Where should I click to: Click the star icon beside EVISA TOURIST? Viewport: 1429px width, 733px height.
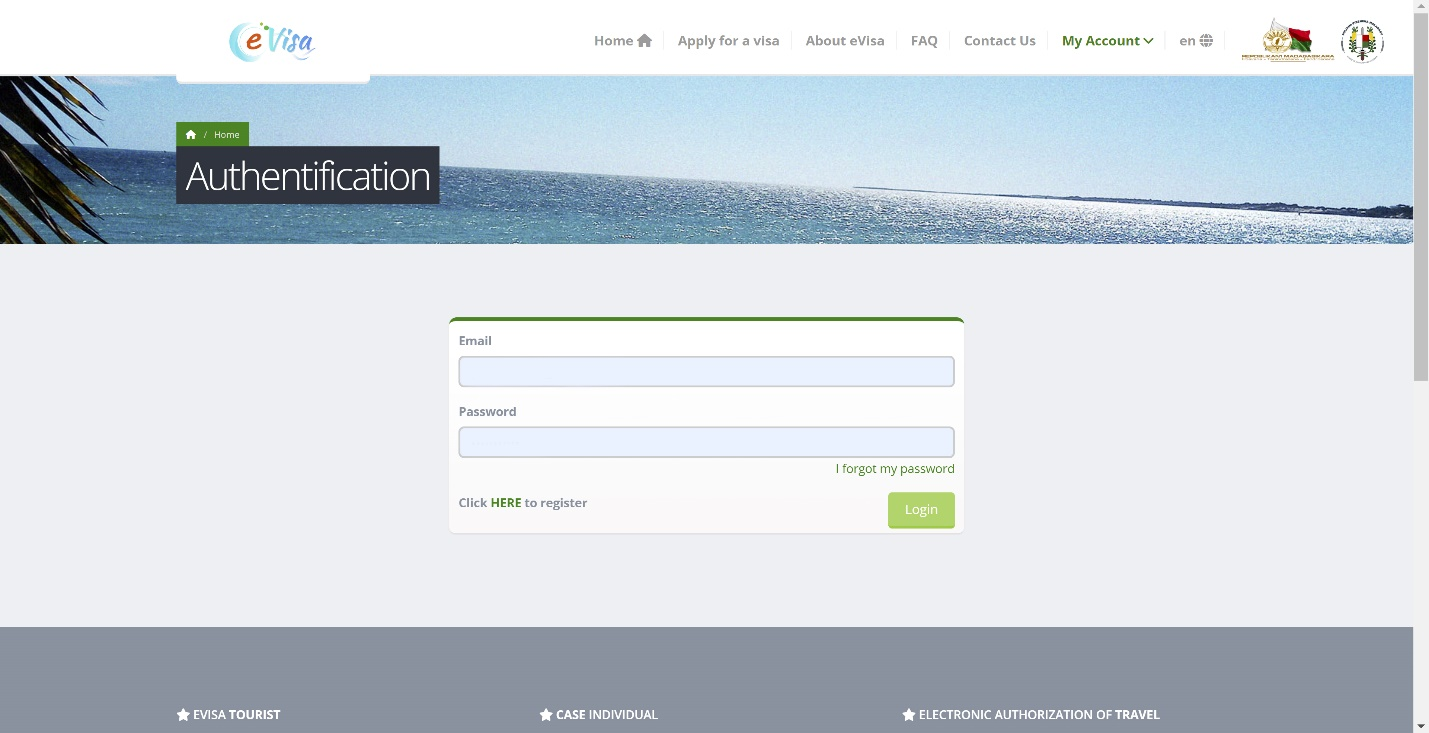[x=183, y=715]
